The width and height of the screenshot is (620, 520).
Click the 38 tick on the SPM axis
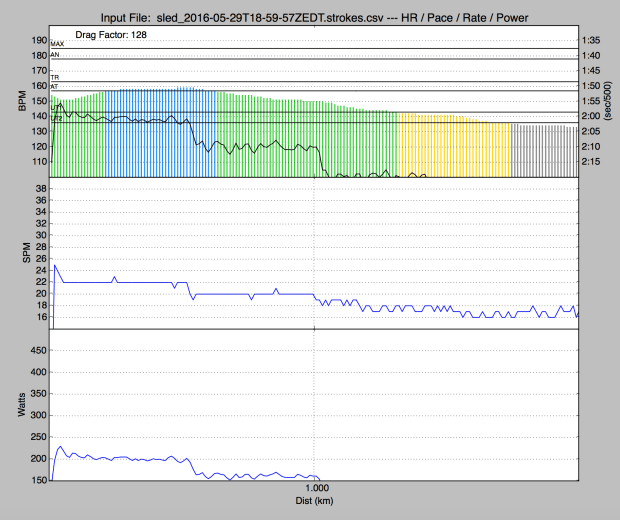pos(40,189)
